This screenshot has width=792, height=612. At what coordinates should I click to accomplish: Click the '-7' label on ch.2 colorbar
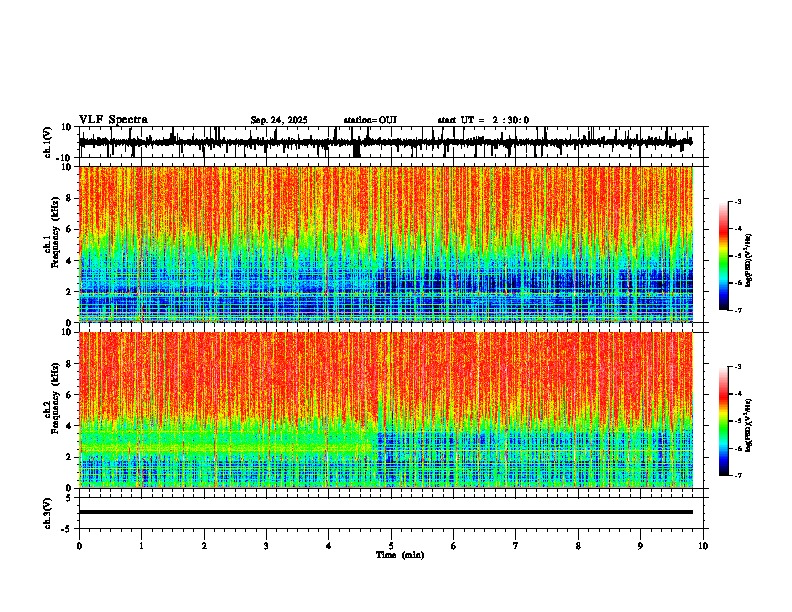737,475
